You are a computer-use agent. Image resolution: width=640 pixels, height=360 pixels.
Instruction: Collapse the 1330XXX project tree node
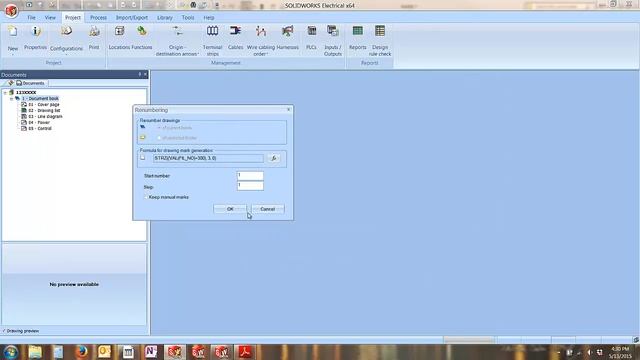click(x=5, y=93)
